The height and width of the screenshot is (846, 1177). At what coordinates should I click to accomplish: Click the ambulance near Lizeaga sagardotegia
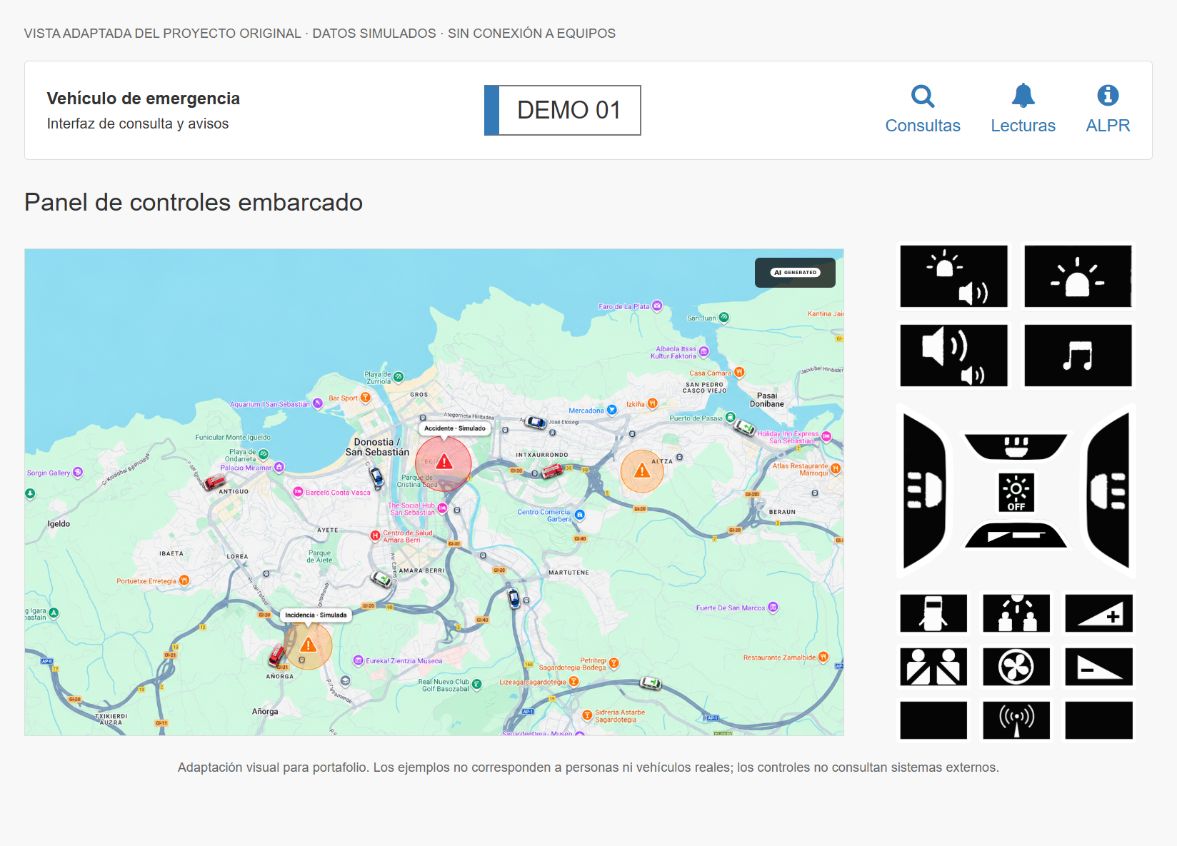(x=650, y=683)
